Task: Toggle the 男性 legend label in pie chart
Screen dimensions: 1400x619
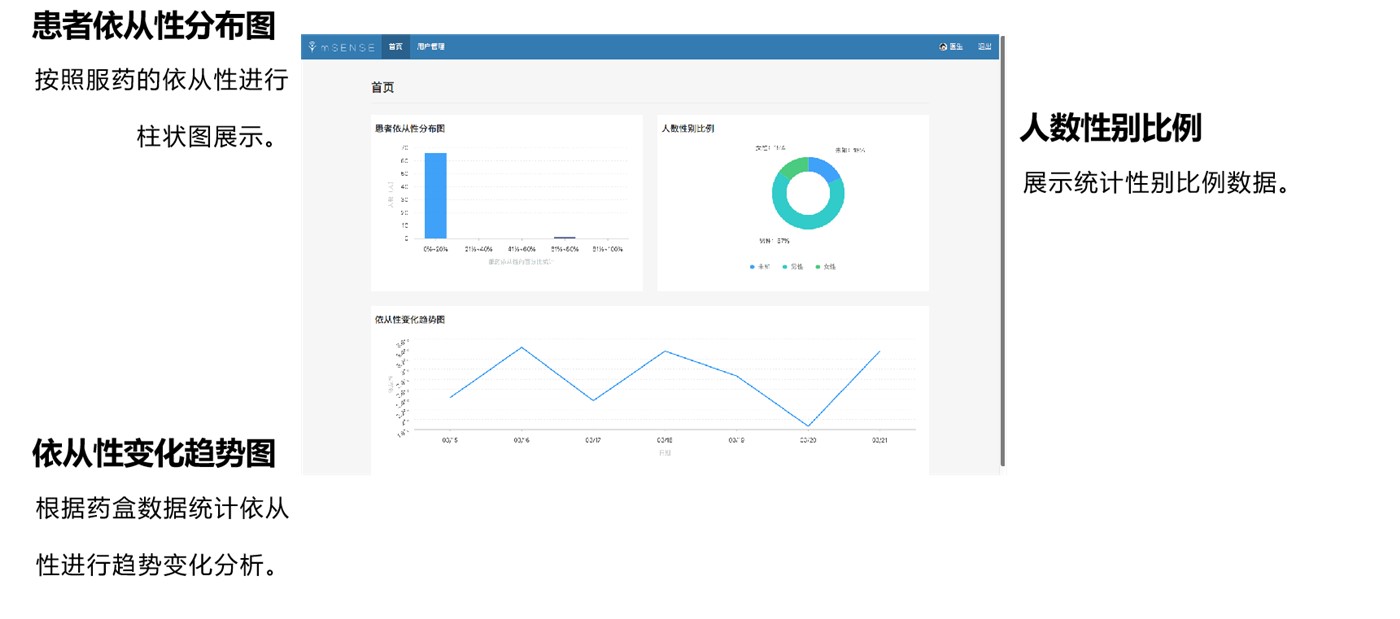Action: [x=797, y=267]
